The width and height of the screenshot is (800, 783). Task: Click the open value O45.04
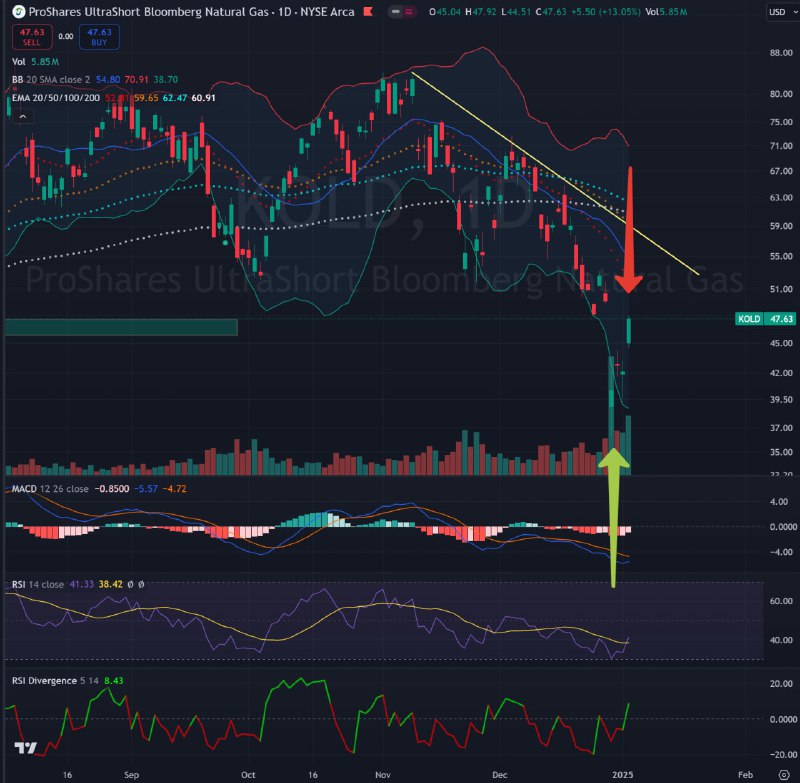(445, 11)
